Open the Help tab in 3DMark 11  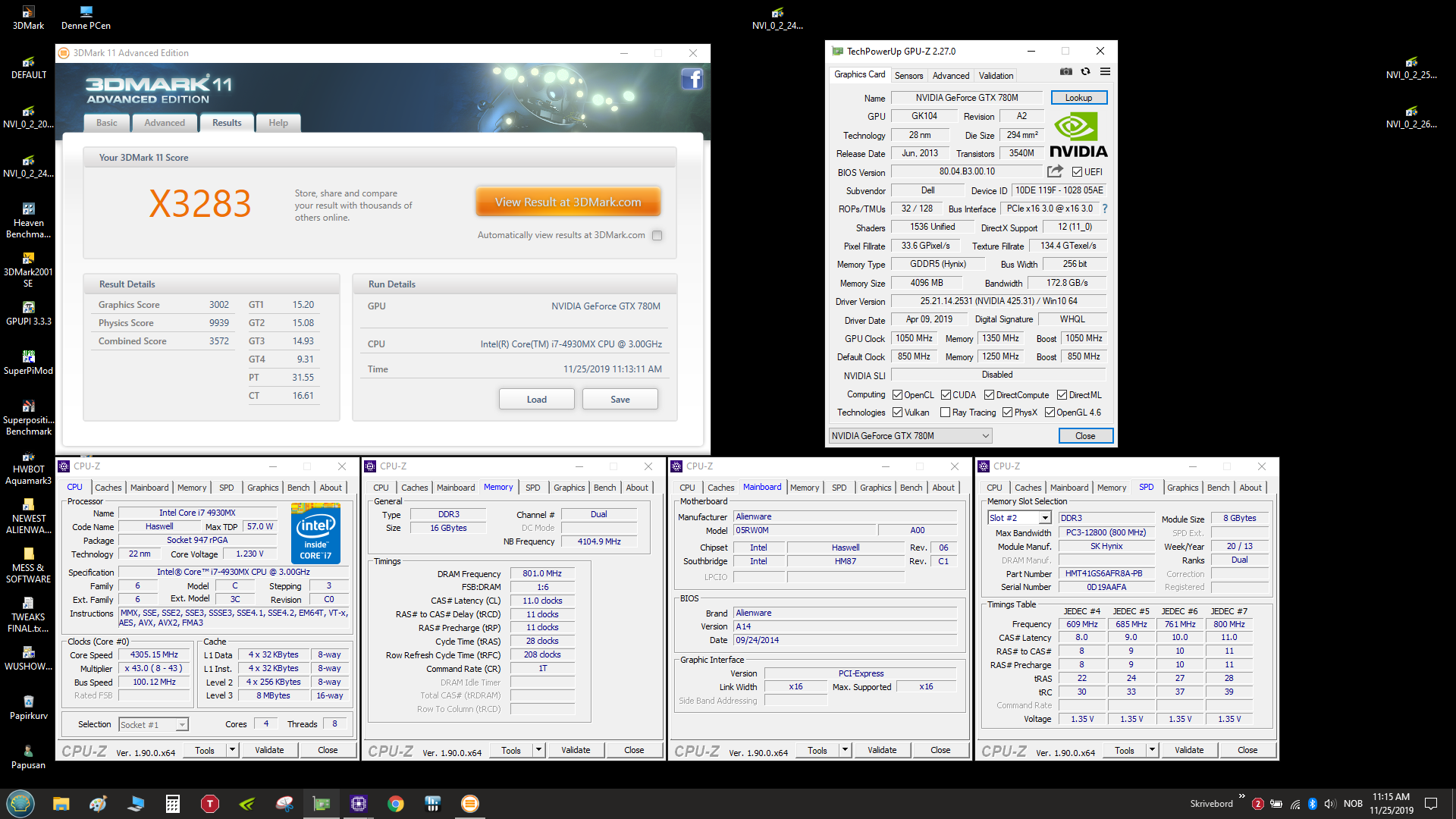(x=278, y=123)
